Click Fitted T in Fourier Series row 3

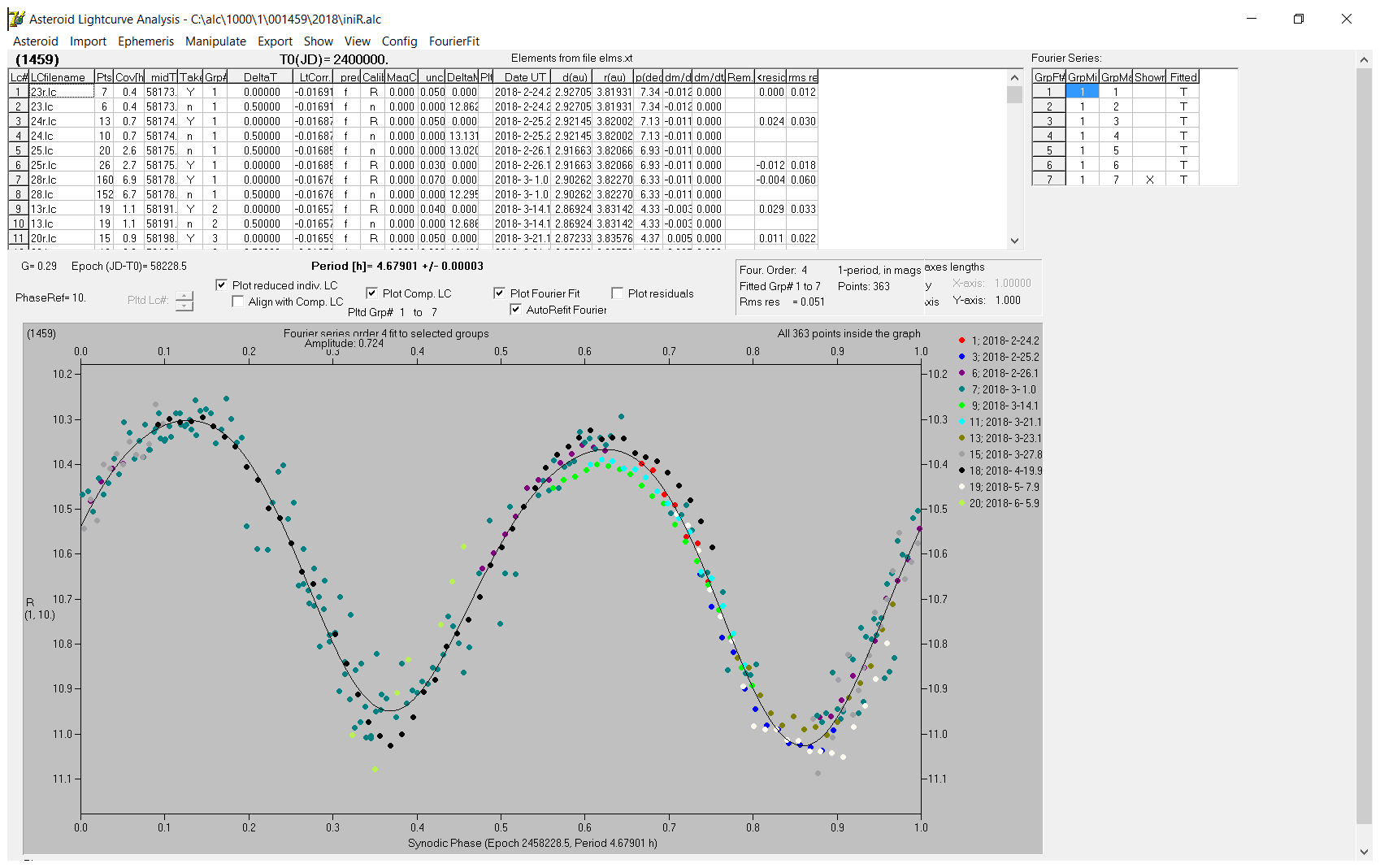(1183, 121)
